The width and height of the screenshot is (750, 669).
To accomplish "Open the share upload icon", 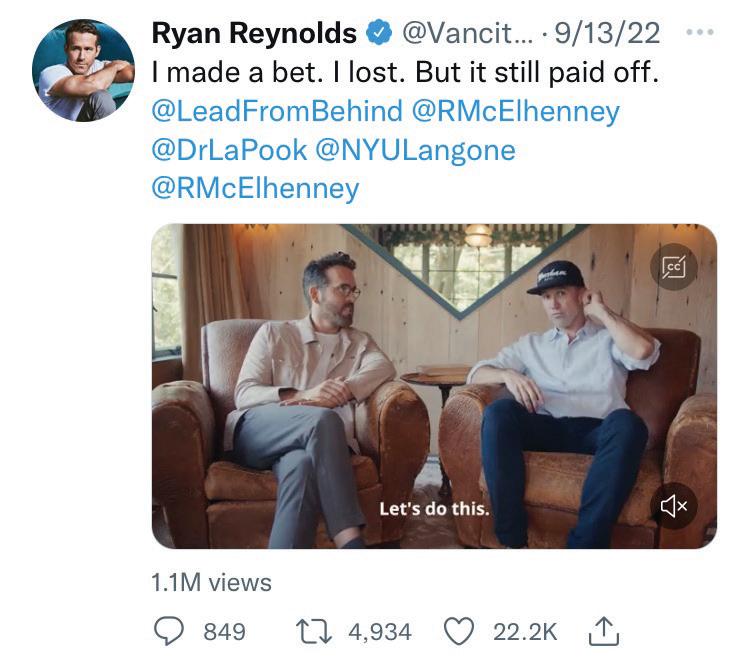I will point(604,631).
